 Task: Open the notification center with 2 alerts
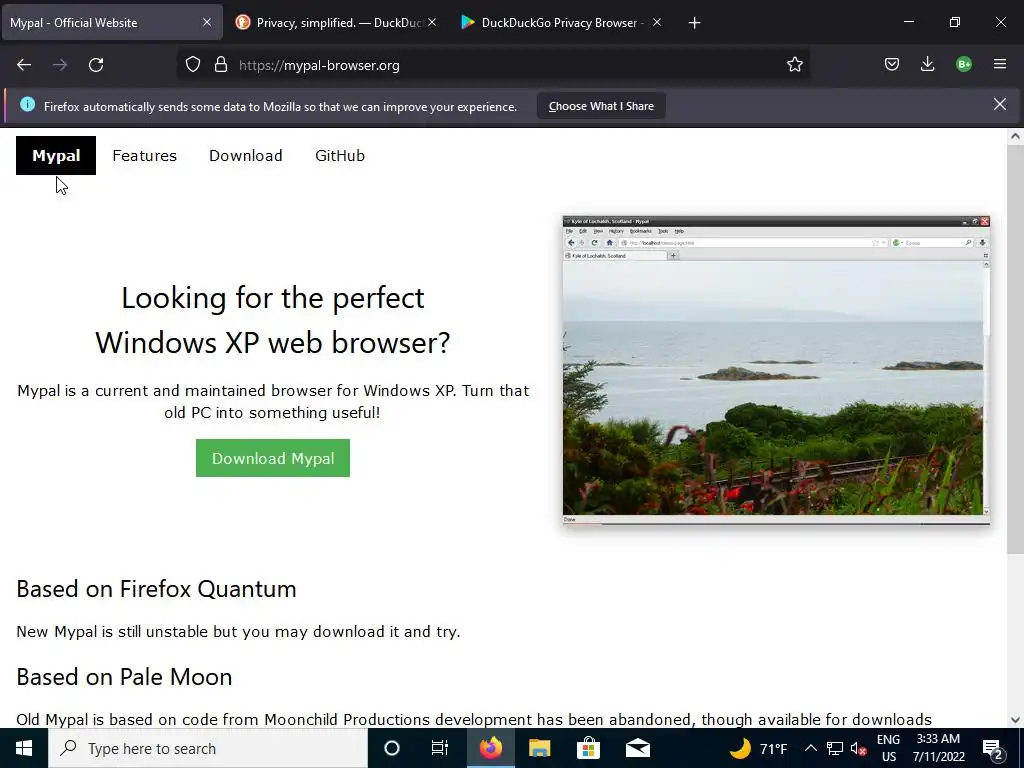coord(993,748)
